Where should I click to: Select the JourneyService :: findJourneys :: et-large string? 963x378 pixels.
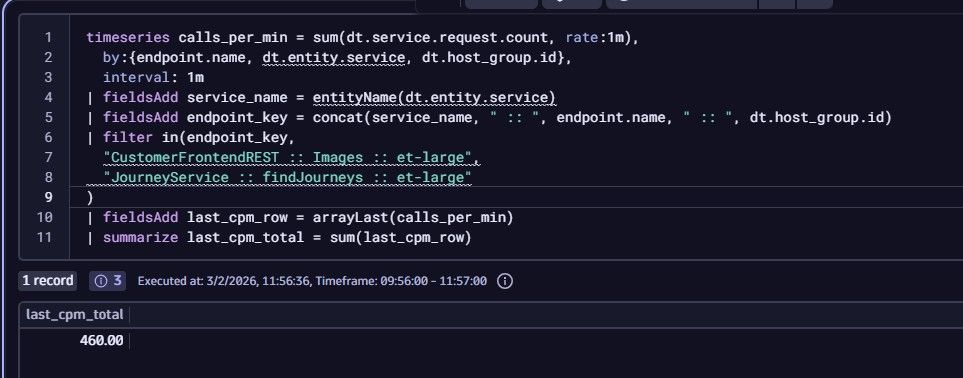[287, 178]
